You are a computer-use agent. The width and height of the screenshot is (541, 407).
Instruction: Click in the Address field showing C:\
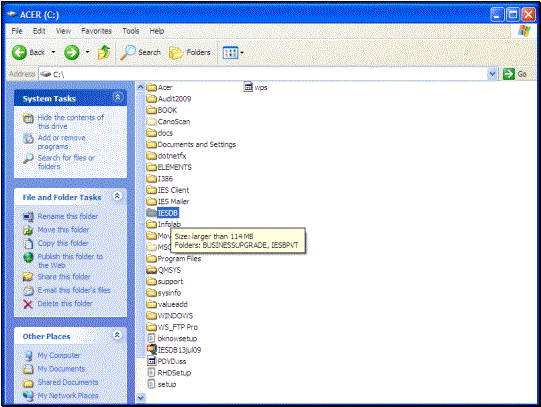pos(263,74)
